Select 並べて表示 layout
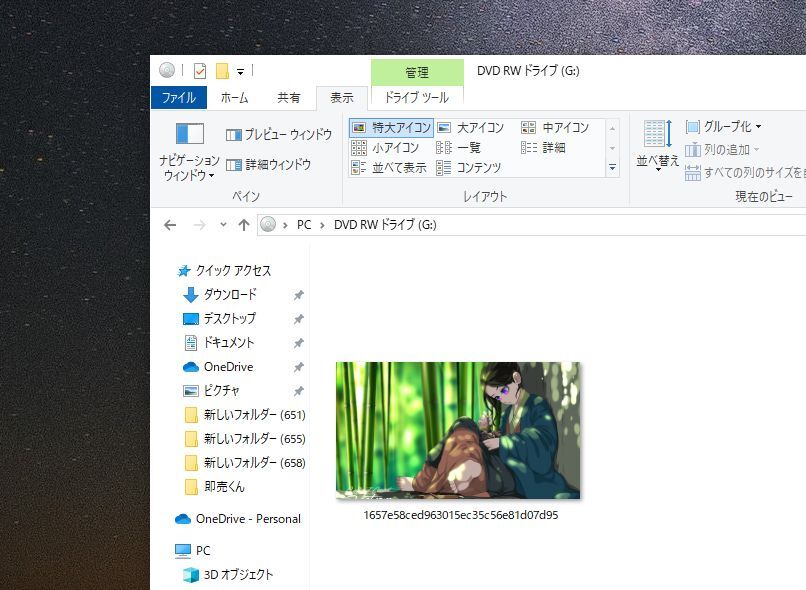This screenshot has width=806, height=590. click(x=389, y=167)
